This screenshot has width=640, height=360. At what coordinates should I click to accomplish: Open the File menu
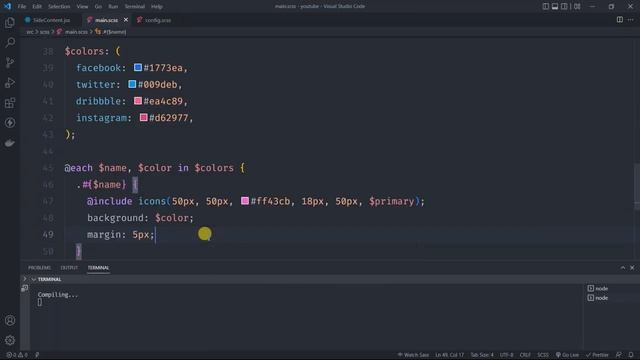tap(22, 7)
